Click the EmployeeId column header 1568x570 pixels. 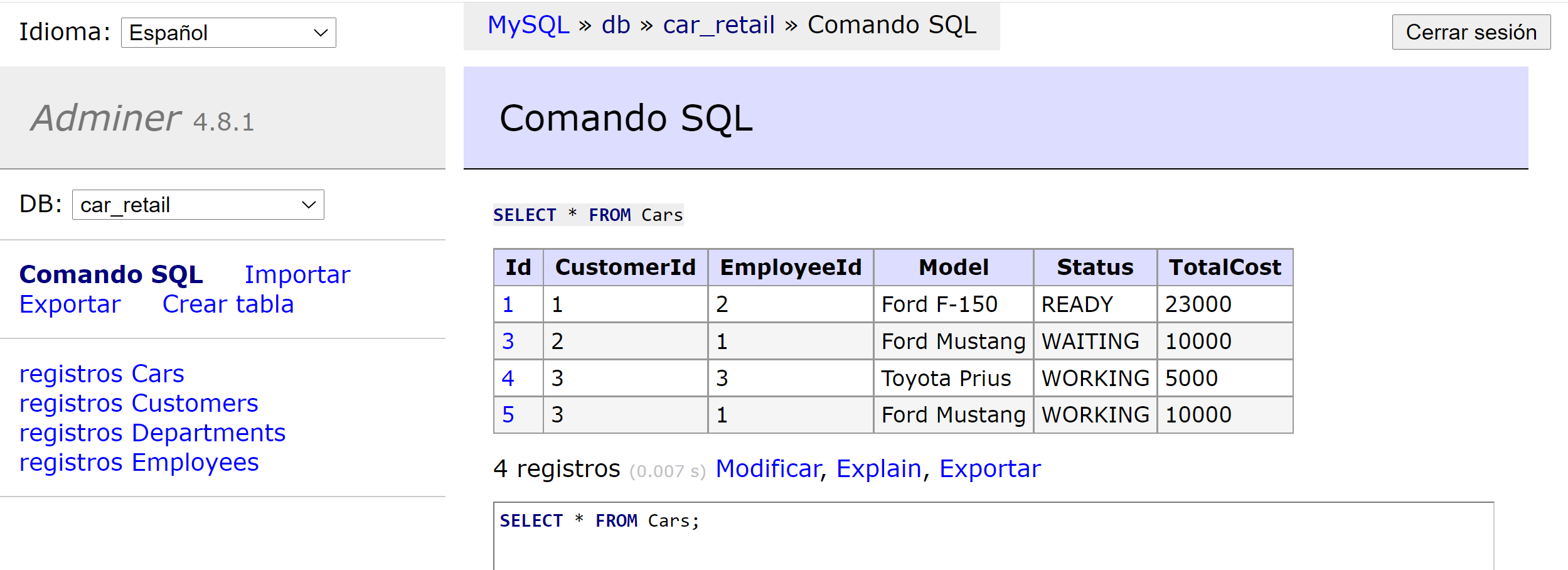click(791, 267)
